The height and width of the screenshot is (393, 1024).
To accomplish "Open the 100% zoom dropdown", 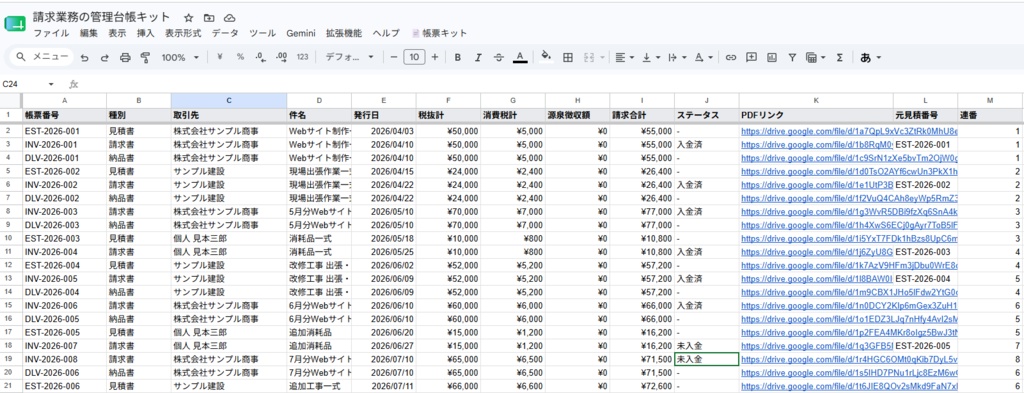I will tap(180, 57).
